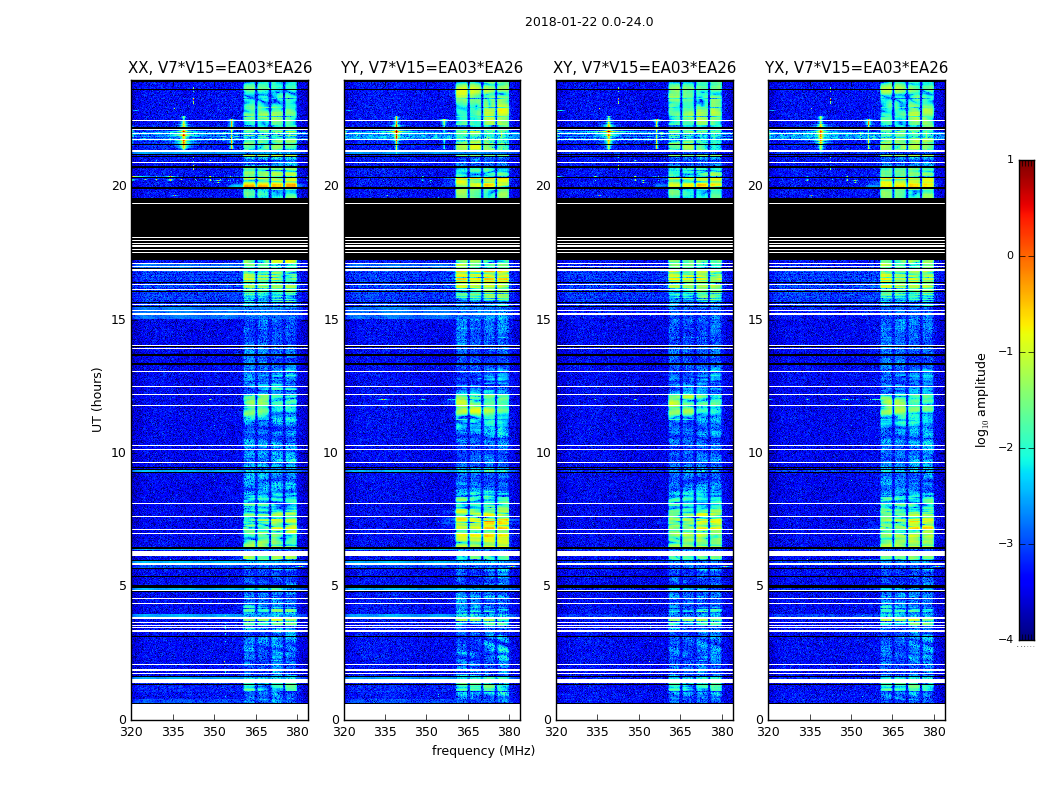Click the 10 tick label beside YX panel

755,453
